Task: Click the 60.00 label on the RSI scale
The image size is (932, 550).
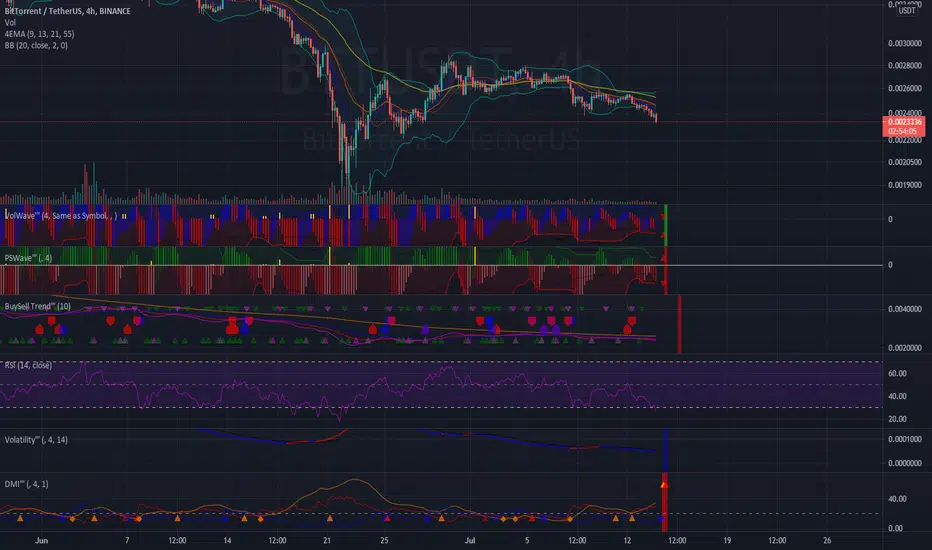Action: (897, 373)
